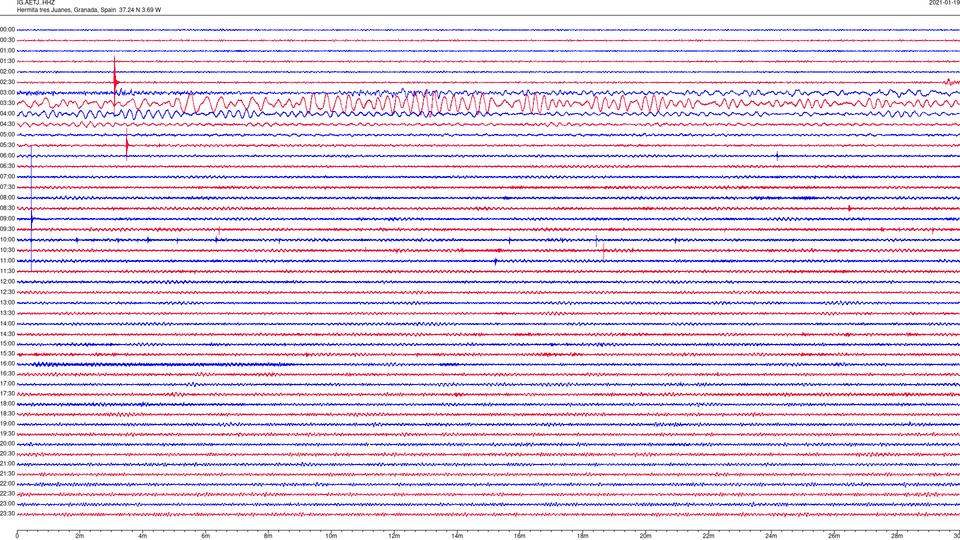Screen dimensions: 960x540
Task: Select the 04:00 trace time label
Action: click(7, 113)
